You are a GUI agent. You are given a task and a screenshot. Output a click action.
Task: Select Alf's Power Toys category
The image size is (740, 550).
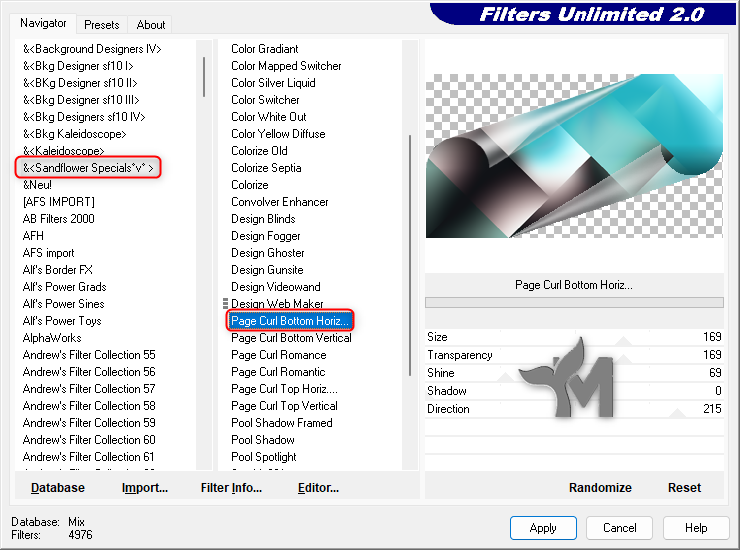pos(62,321)
